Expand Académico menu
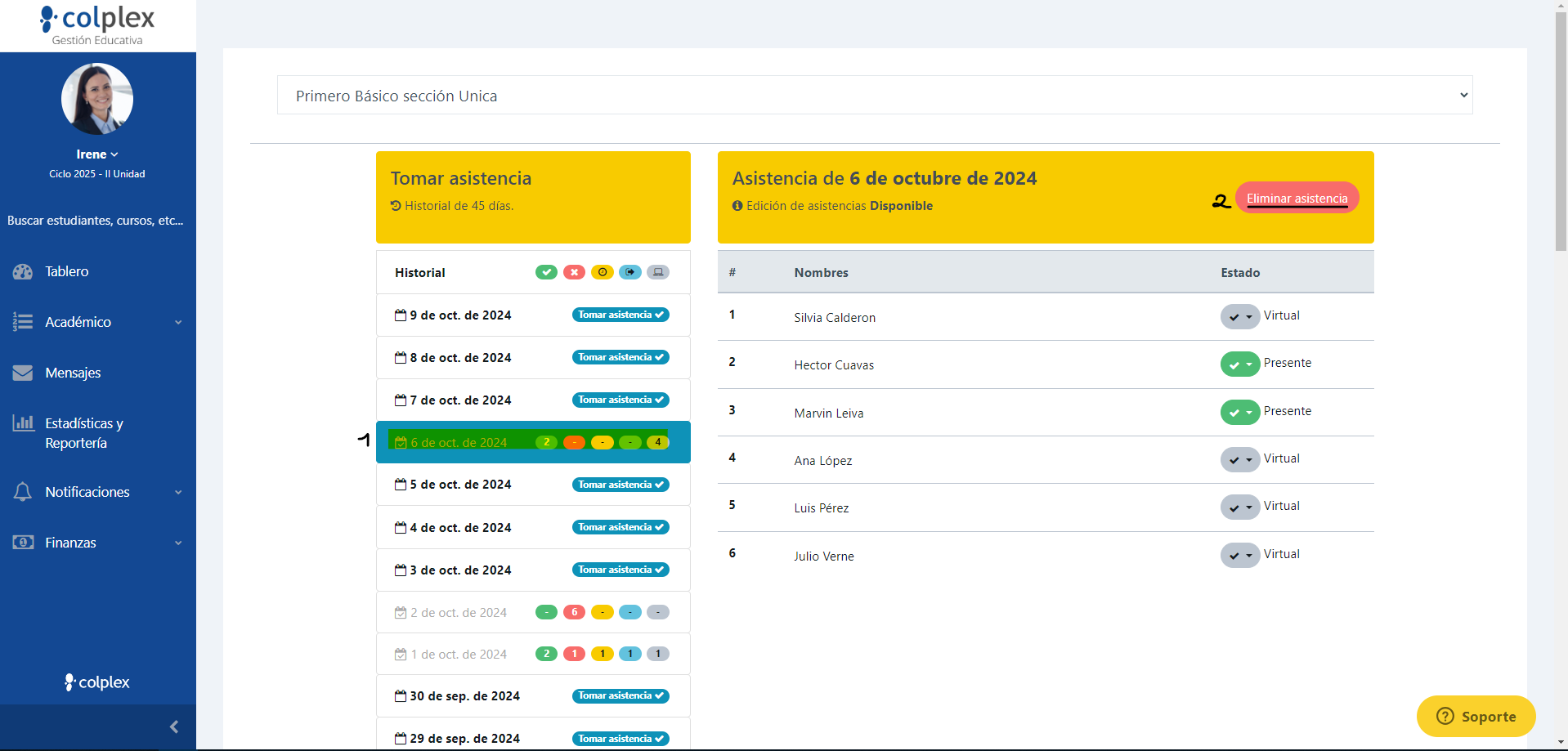This screenshot has width=1568, height=751. point(78,322)
